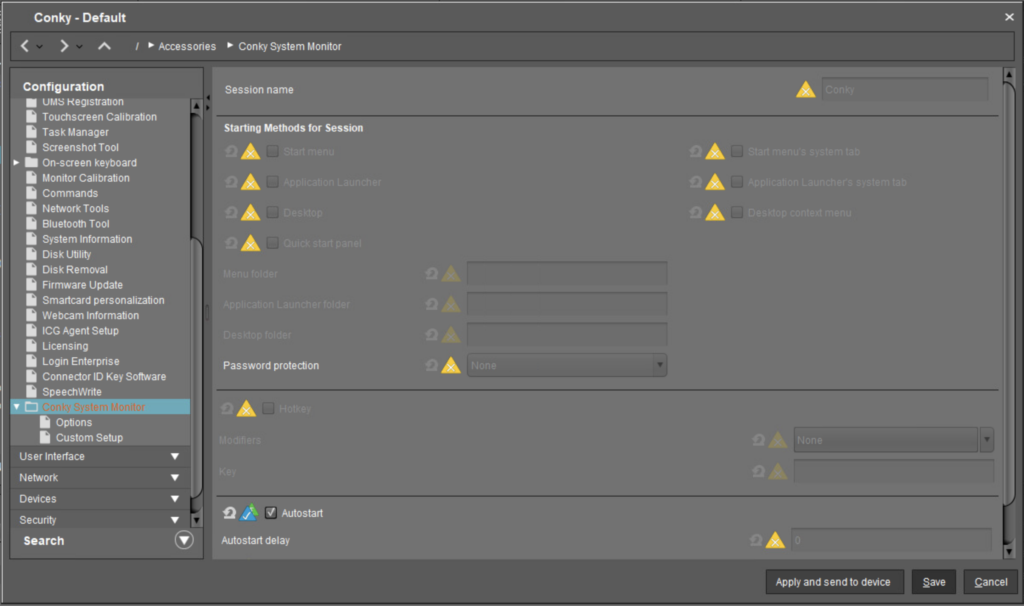Go up one level with the up arrow
1024x606 pixels.
[x=104, y=46]
